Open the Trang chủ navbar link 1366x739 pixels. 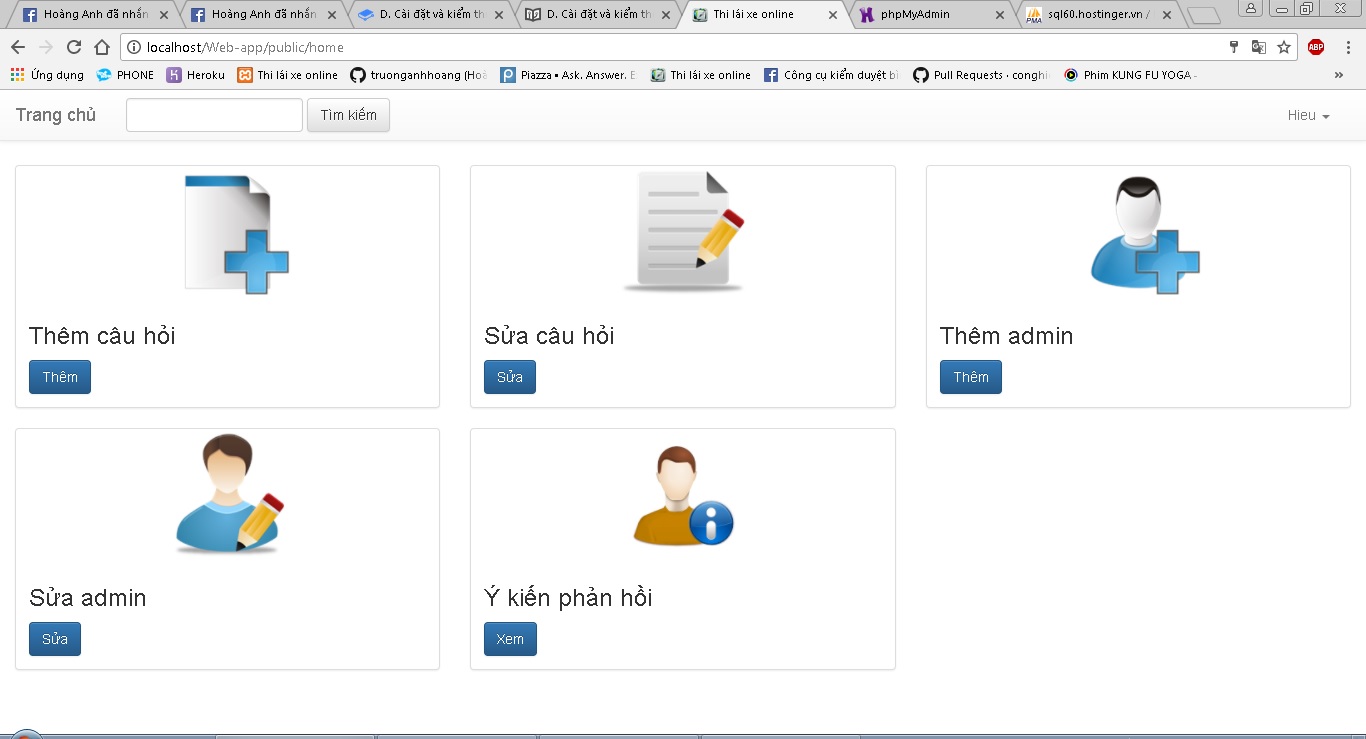click(56, 115)
